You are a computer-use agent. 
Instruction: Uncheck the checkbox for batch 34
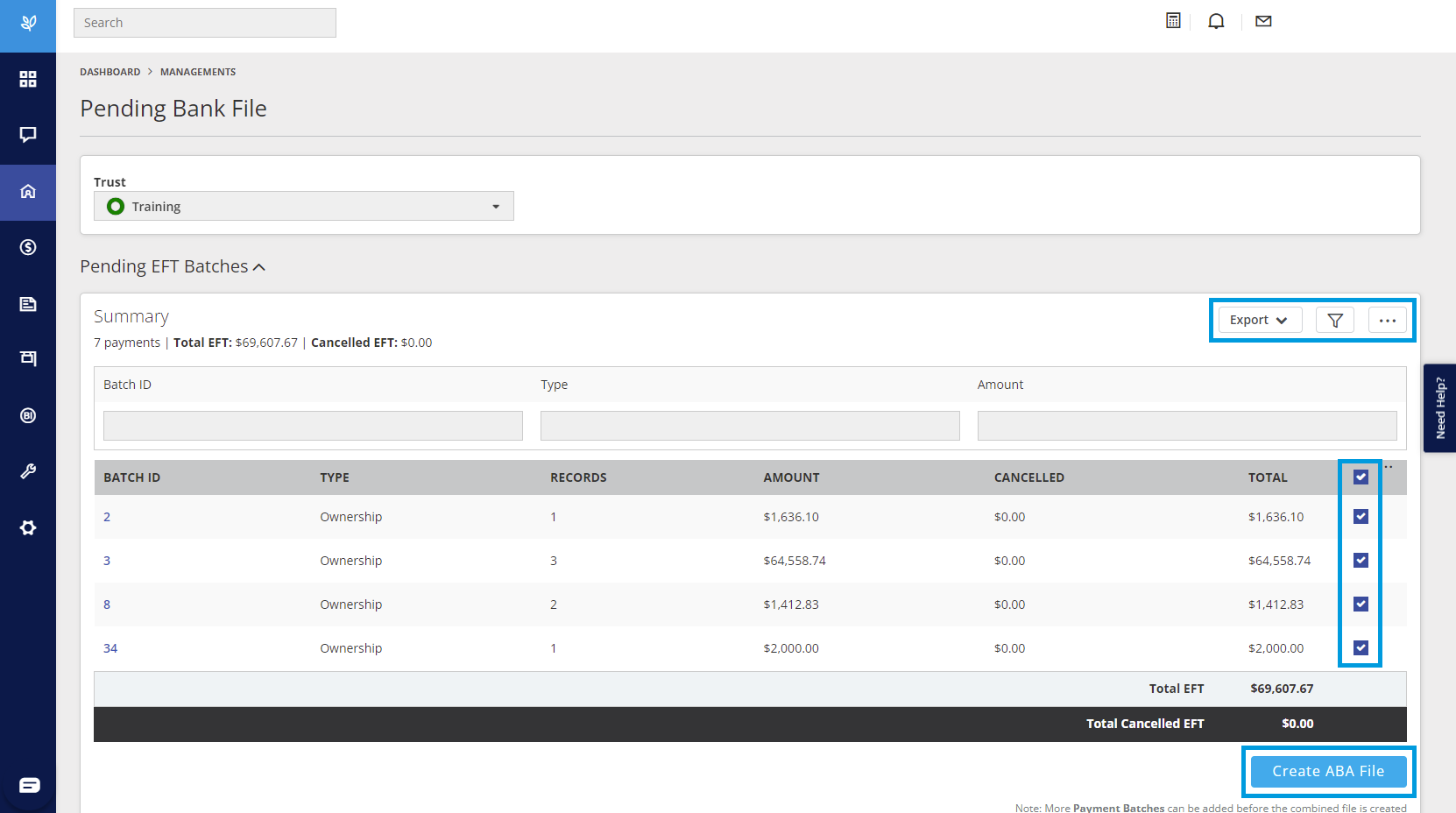[1361, 647]
